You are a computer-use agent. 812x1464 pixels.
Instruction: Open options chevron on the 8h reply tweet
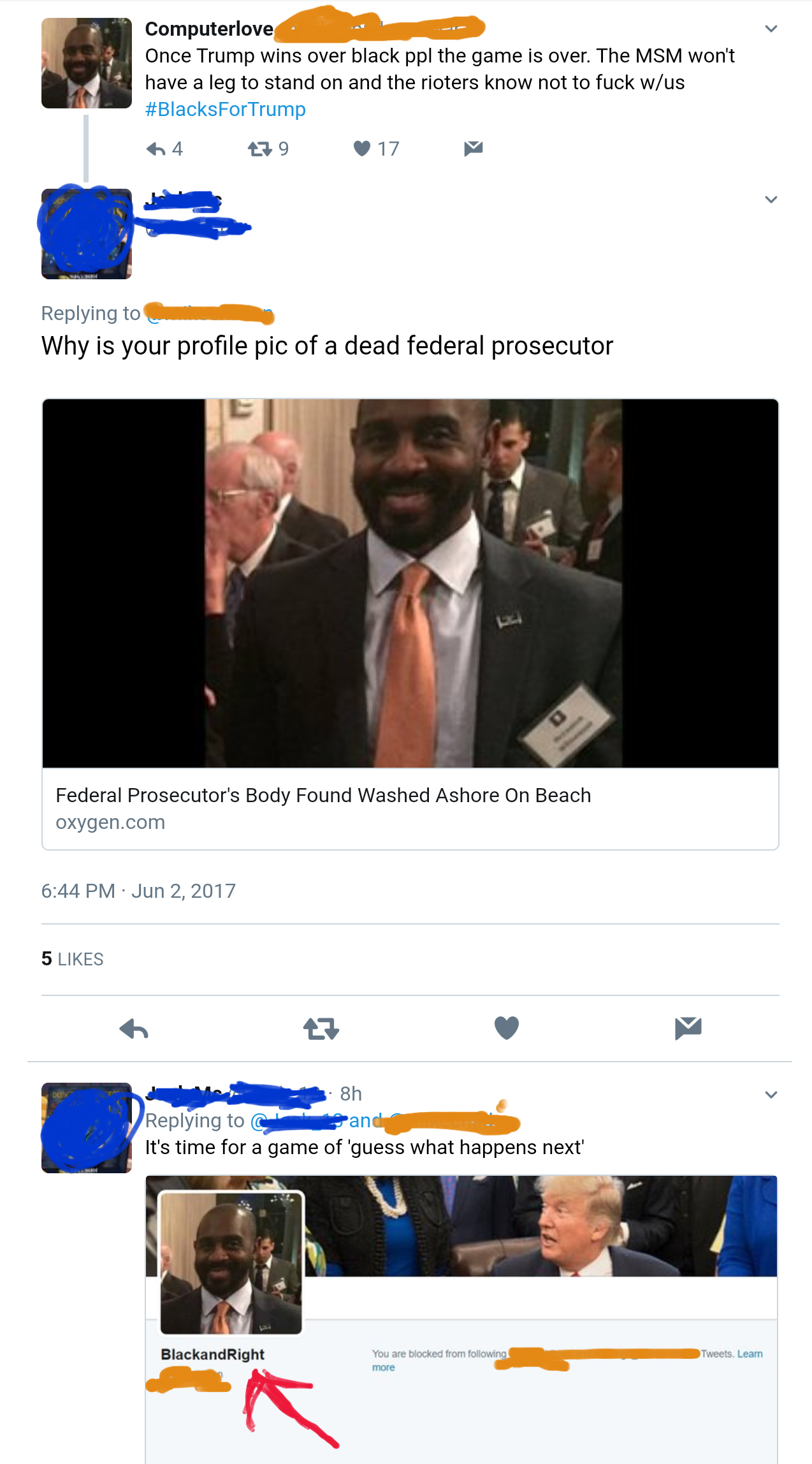pyautogui.click(x=771, y=1095)
